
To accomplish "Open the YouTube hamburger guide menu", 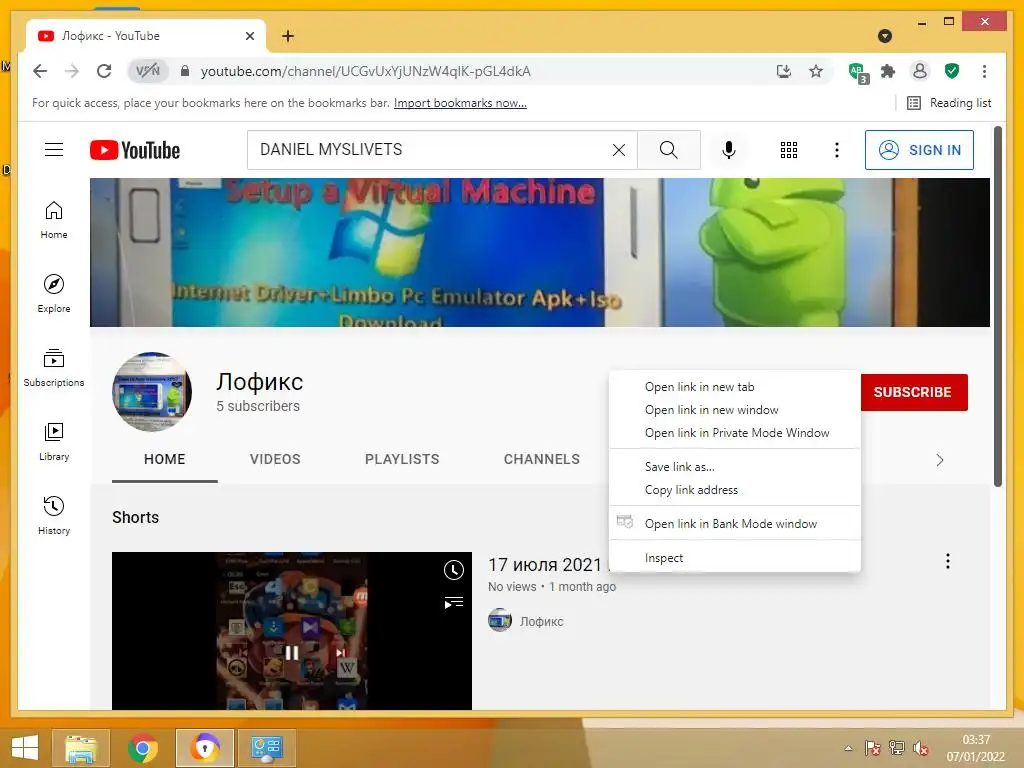I will 54,150.
